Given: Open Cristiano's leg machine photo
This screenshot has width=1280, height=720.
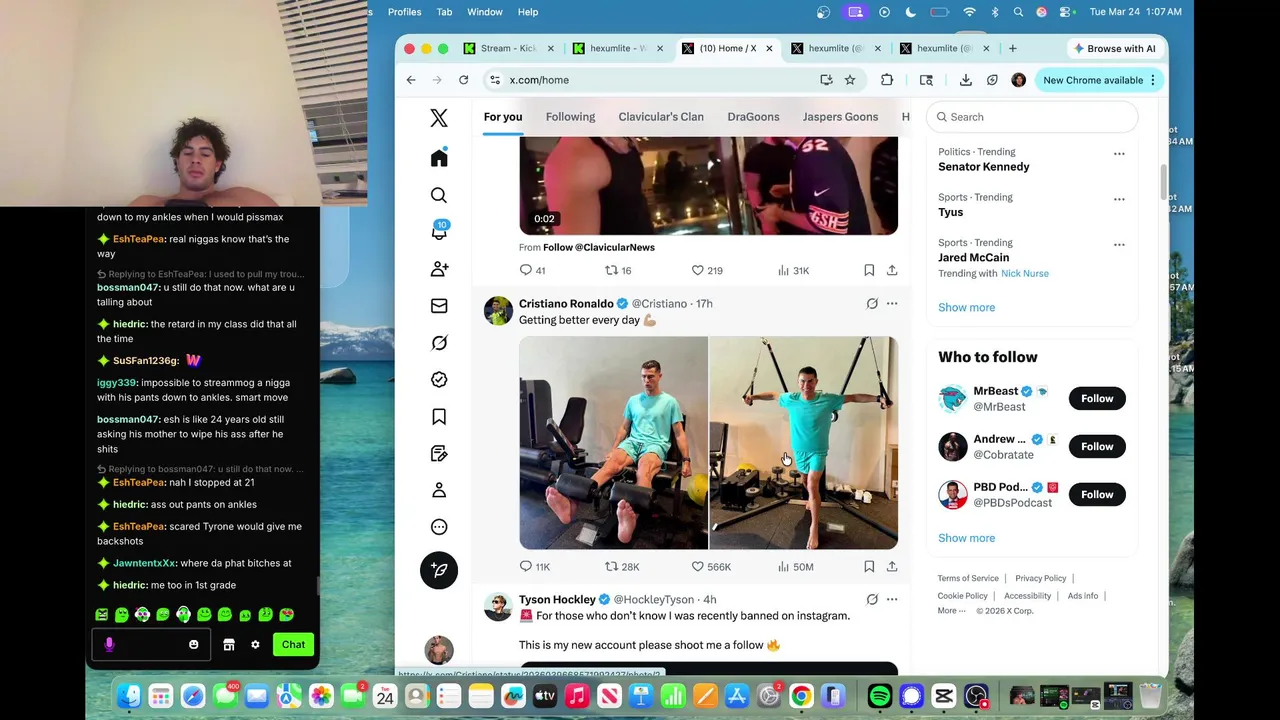Looking at the screenshot, I should (613, 443).
